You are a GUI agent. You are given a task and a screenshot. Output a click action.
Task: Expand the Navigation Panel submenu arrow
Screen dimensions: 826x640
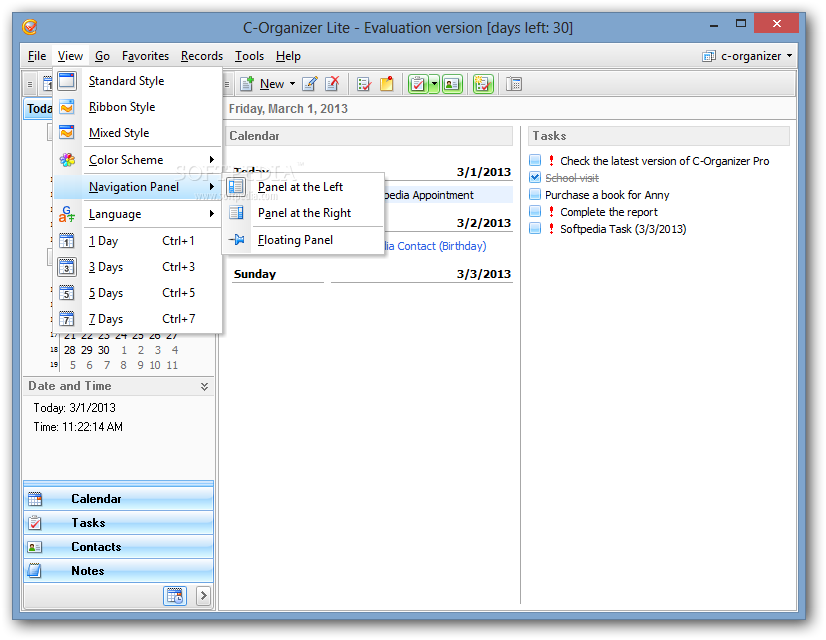pos(212,186)
